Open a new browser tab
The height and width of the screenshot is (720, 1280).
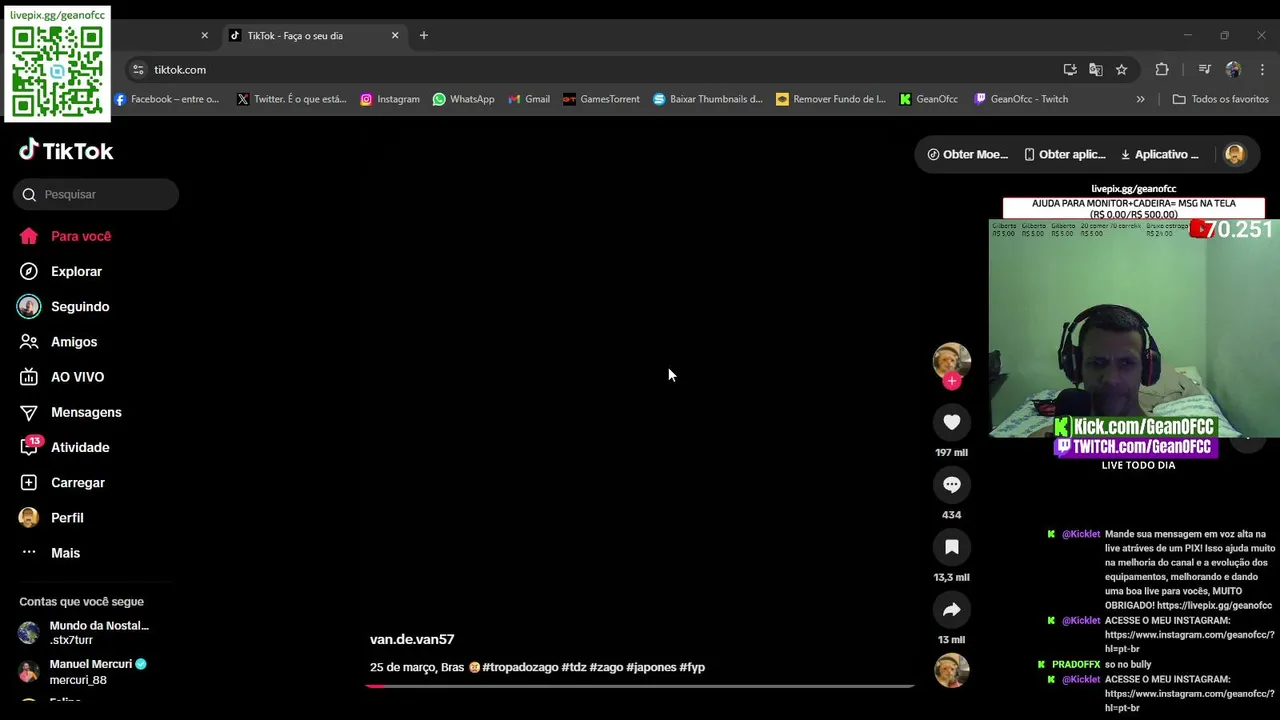pos(423,35)
